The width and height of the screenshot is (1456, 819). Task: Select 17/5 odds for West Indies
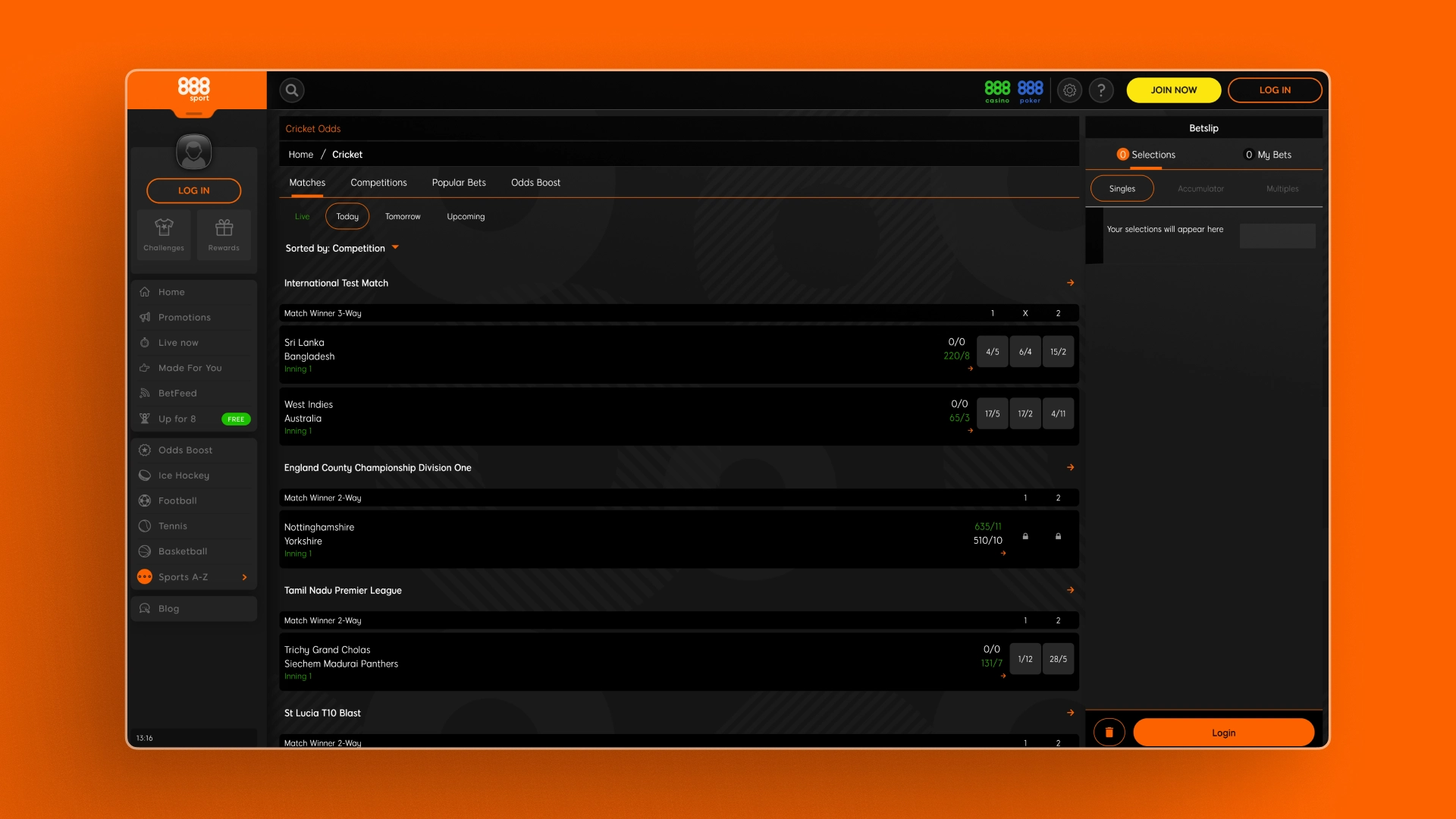click(x=992, y=414)
